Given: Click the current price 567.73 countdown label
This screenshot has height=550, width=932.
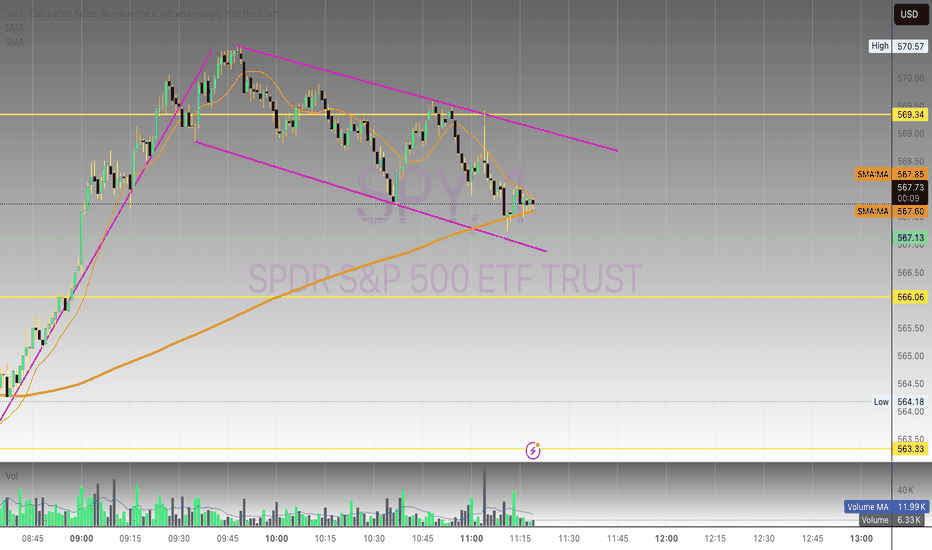Looking at the screenshot, I should (910, 193).
